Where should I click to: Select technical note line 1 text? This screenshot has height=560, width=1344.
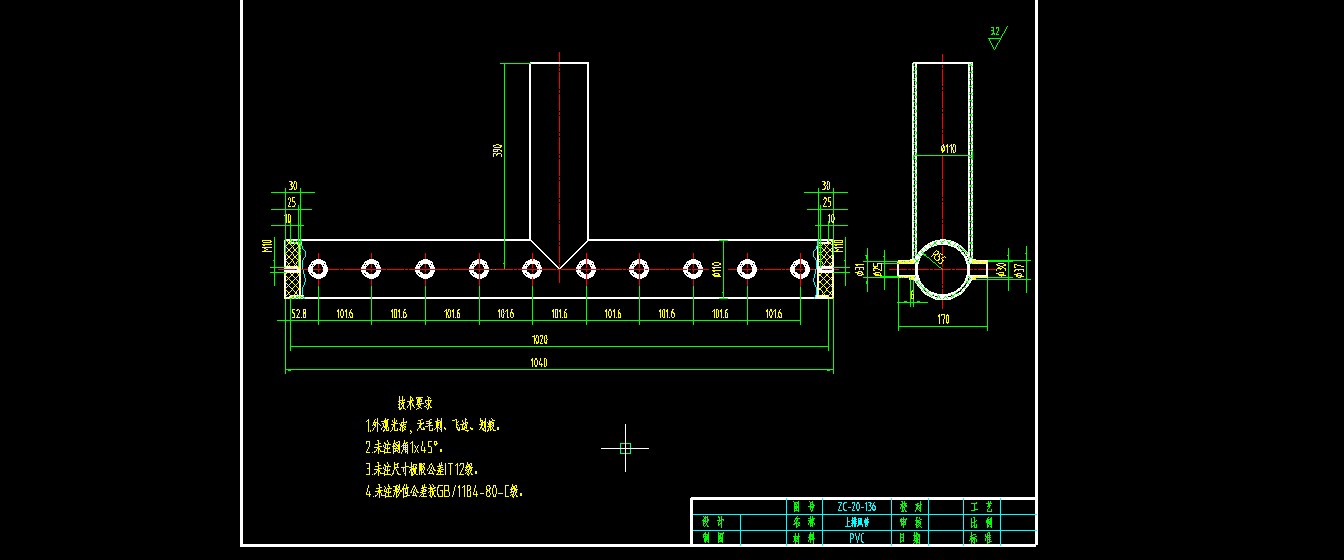[x=431, y=426]
